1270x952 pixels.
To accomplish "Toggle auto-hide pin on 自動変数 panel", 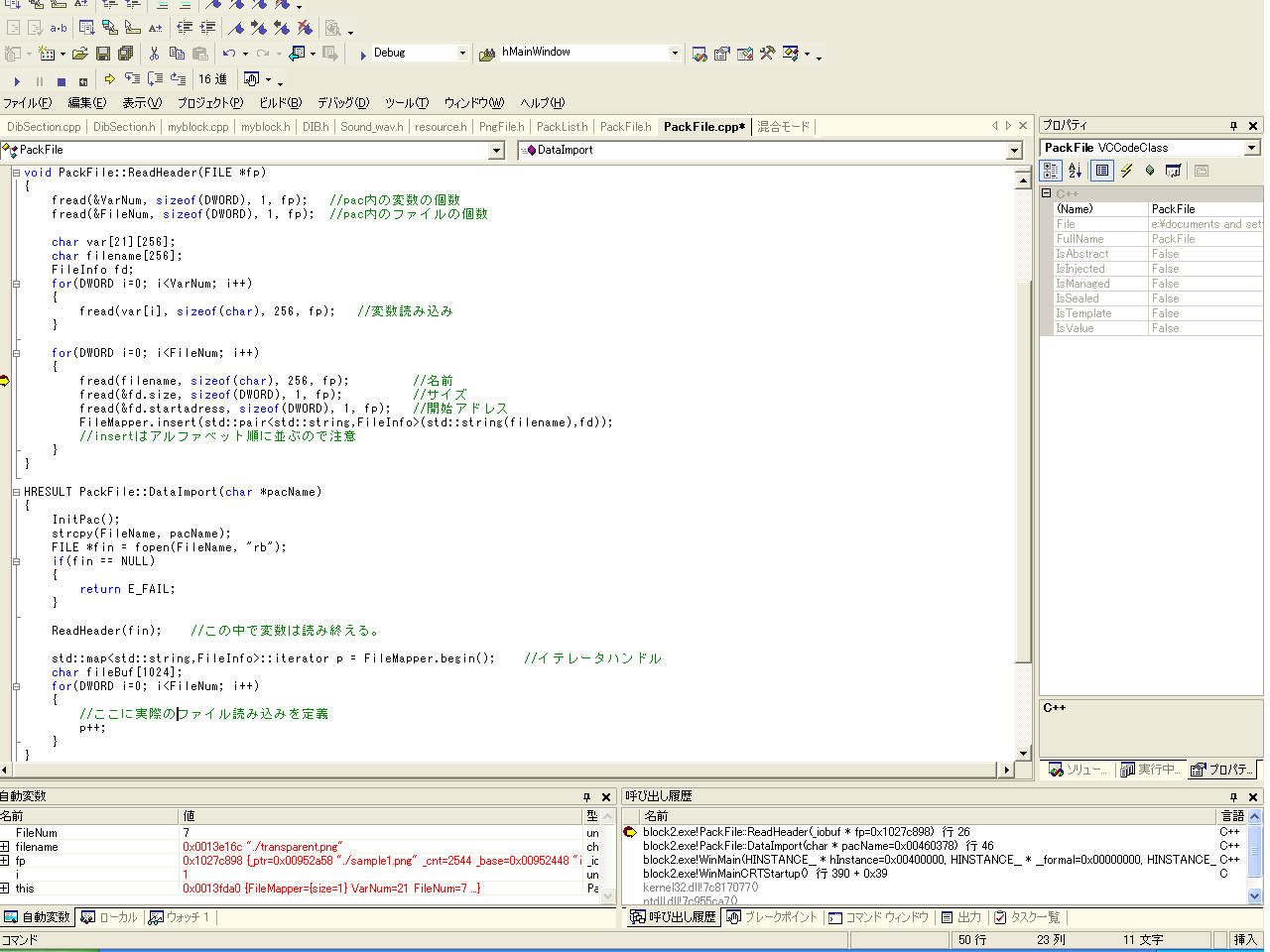I will [586, 797].
